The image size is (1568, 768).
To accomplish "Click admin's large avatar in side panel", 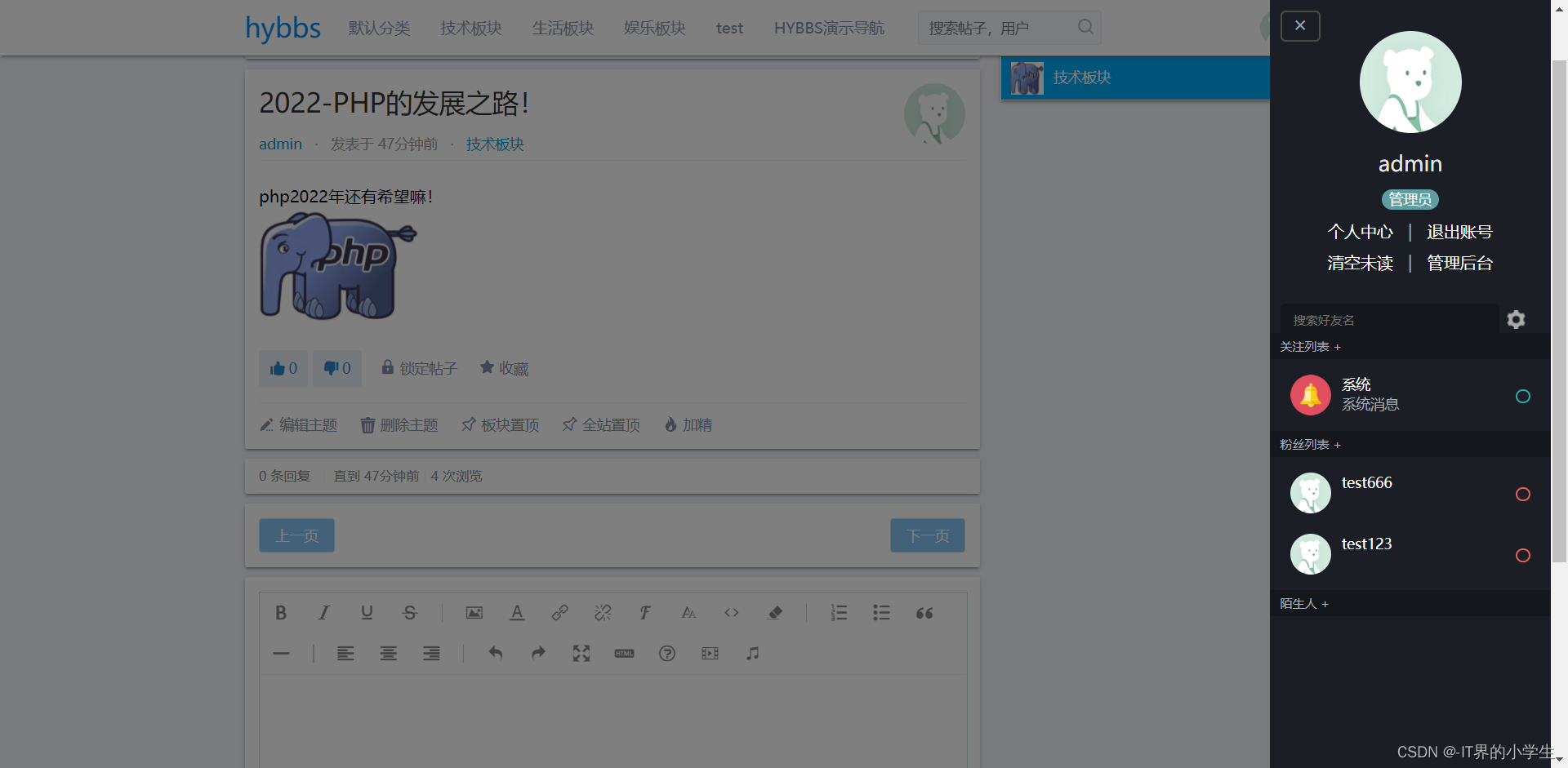I will (1410, 82).
